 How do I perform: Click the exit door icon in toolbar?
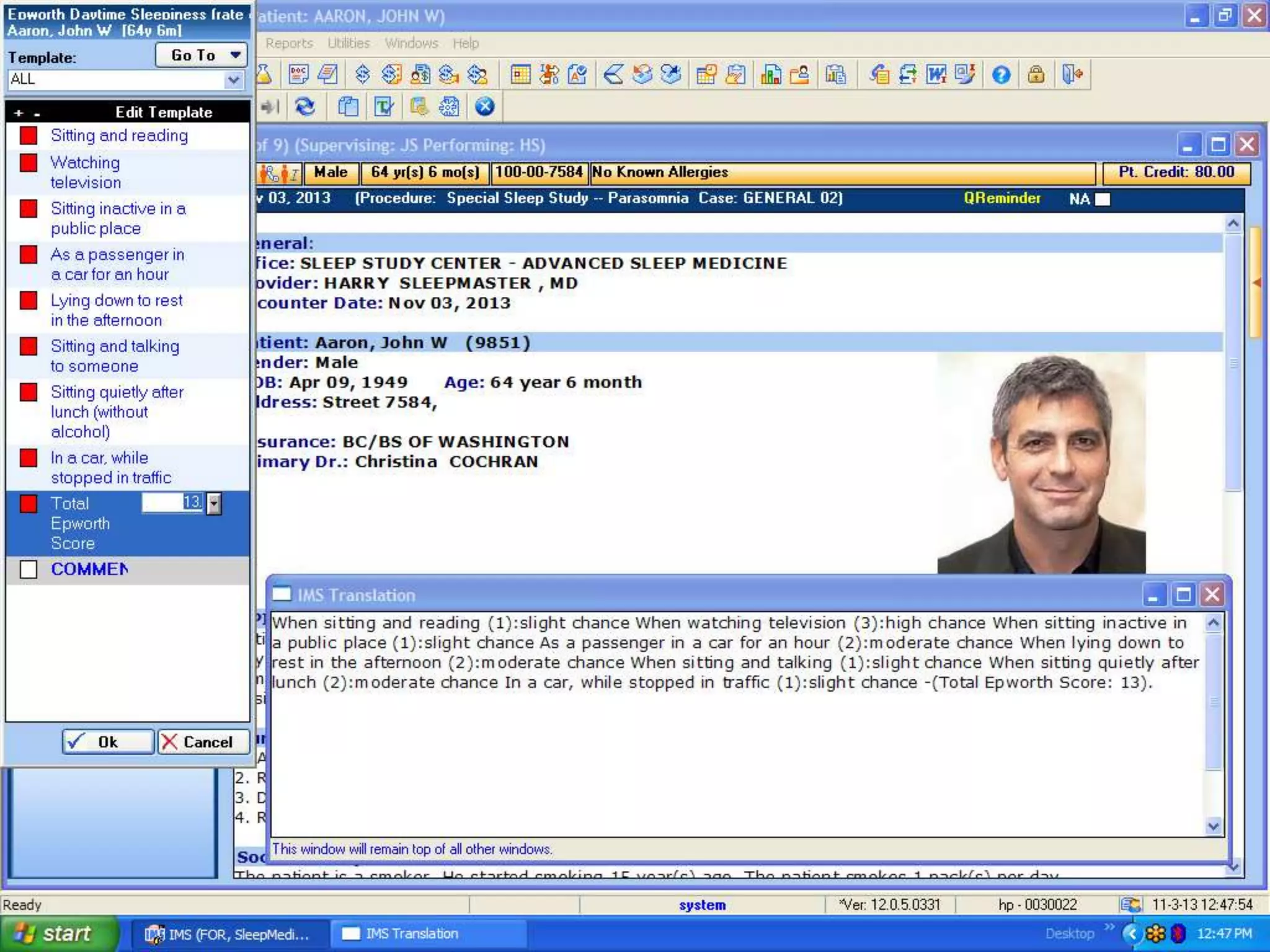1072,75
